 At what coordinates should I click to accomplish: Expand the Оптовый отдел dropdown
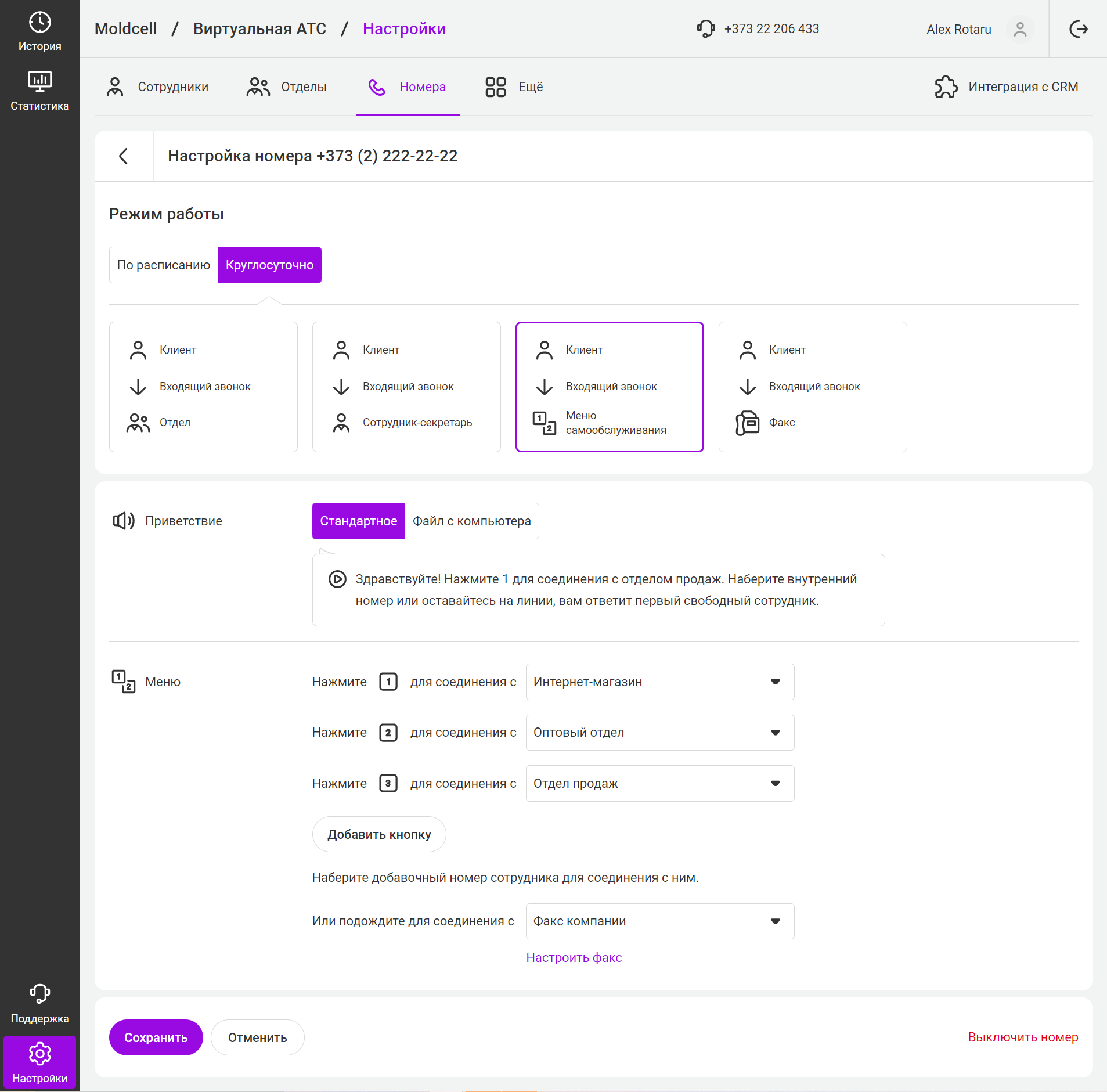point(659,733)
